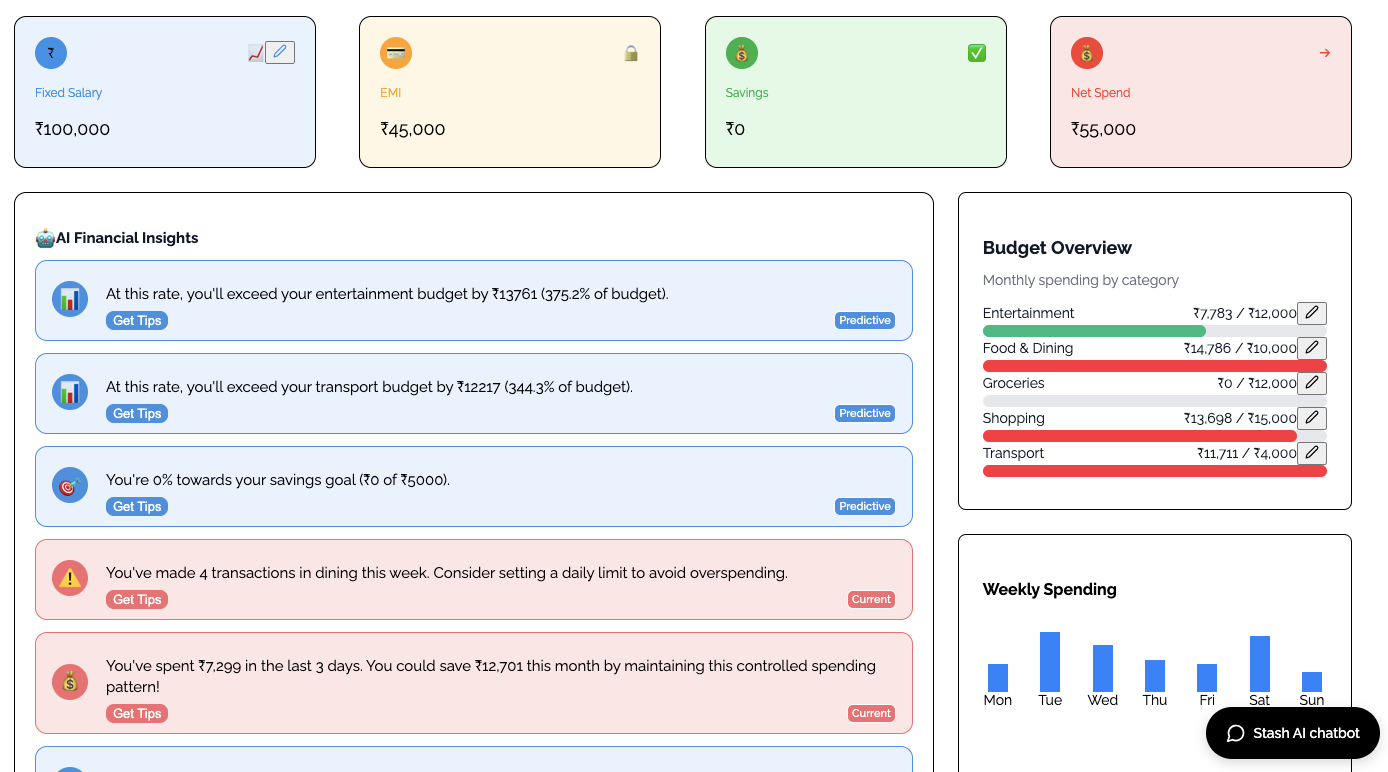This screenshot has width=1388, height=772.
Task: Click the Entertainment green progress bar
Action: point(1094,331)
